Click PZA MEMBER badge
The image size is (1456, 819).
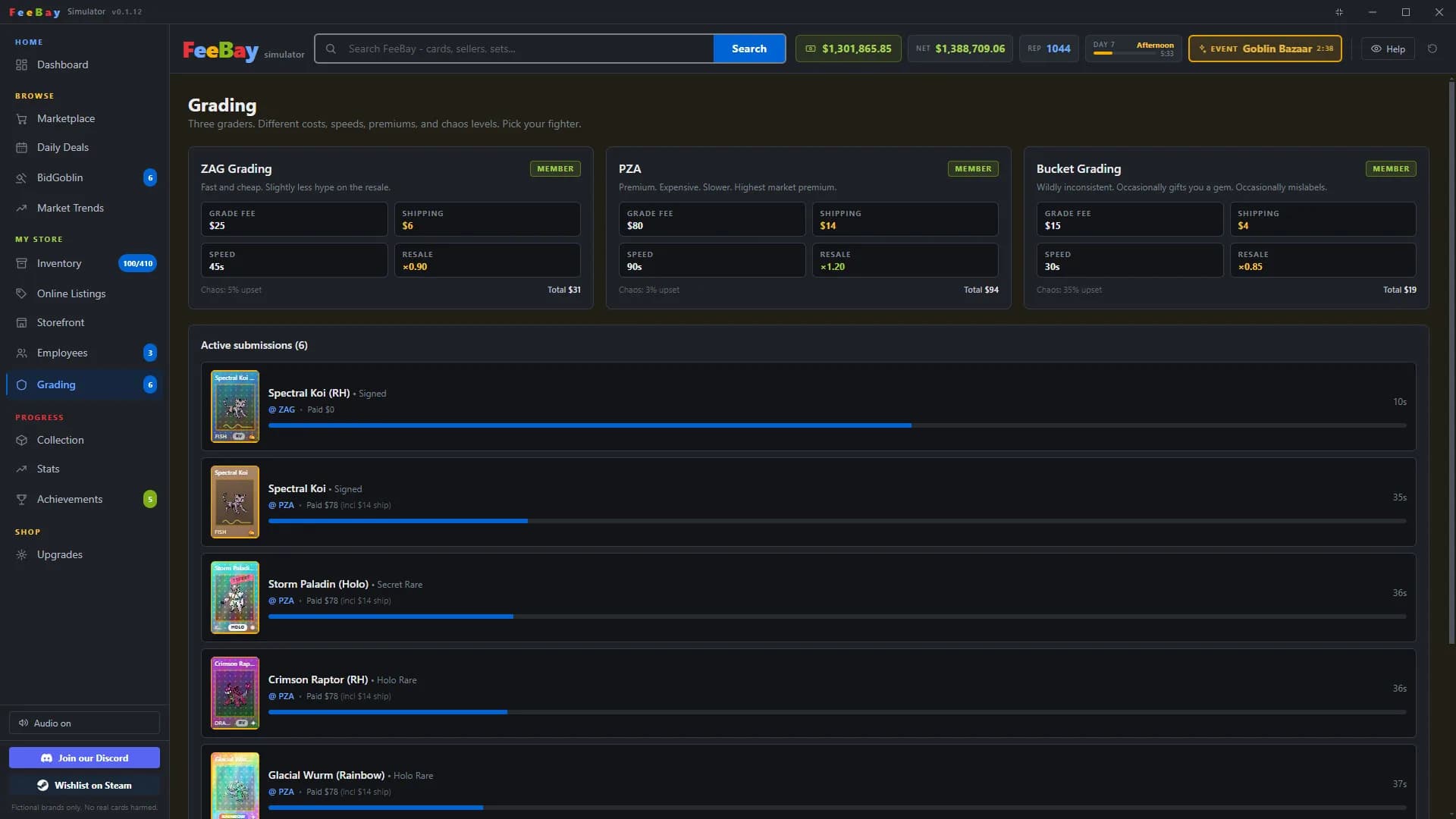point(973,169)
